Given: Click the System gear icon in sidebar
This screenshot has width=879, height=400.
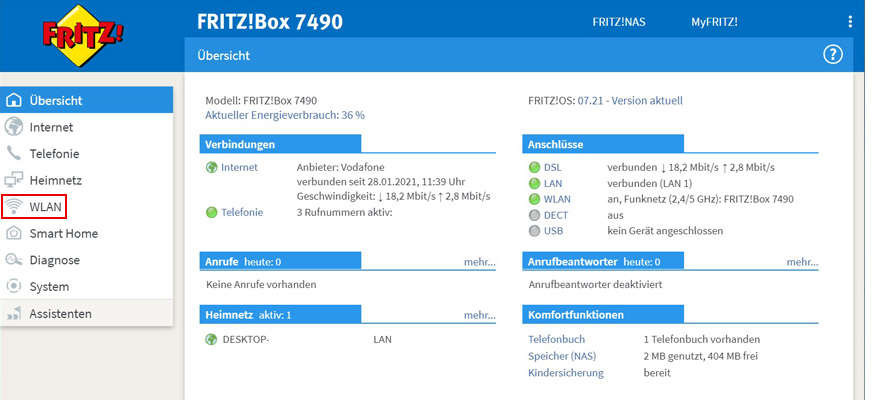Looking at the screenshot, I should [14, 287].
